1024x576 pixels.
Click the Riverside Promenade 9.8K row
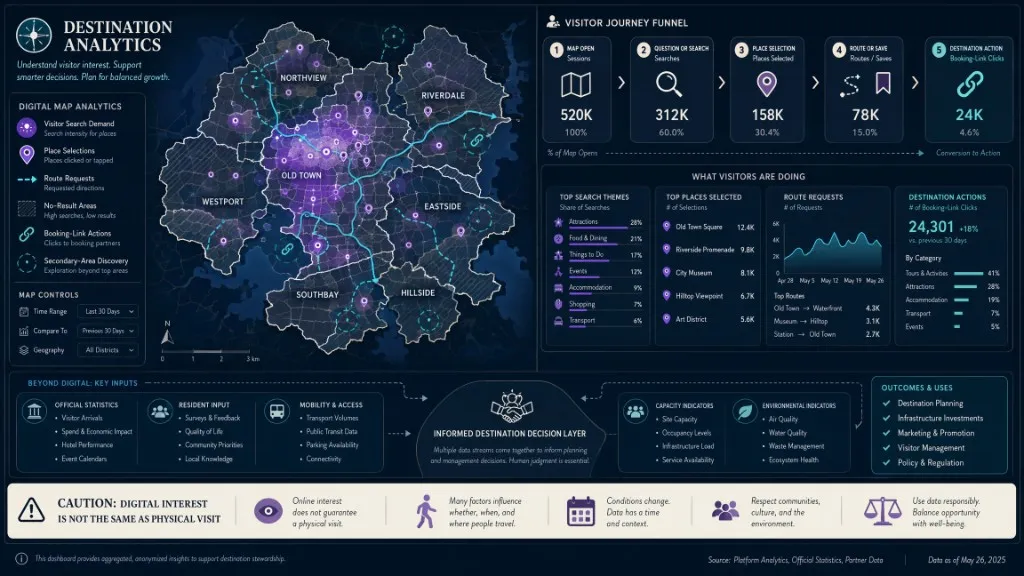(708, 250)
